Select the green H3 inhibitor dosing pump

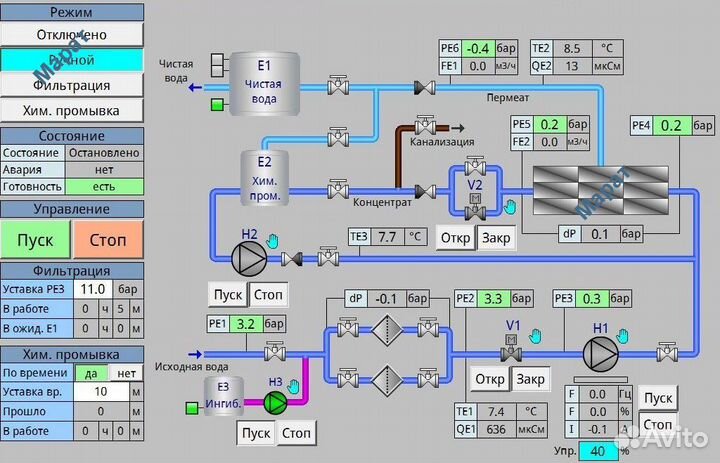pos(274,403)
